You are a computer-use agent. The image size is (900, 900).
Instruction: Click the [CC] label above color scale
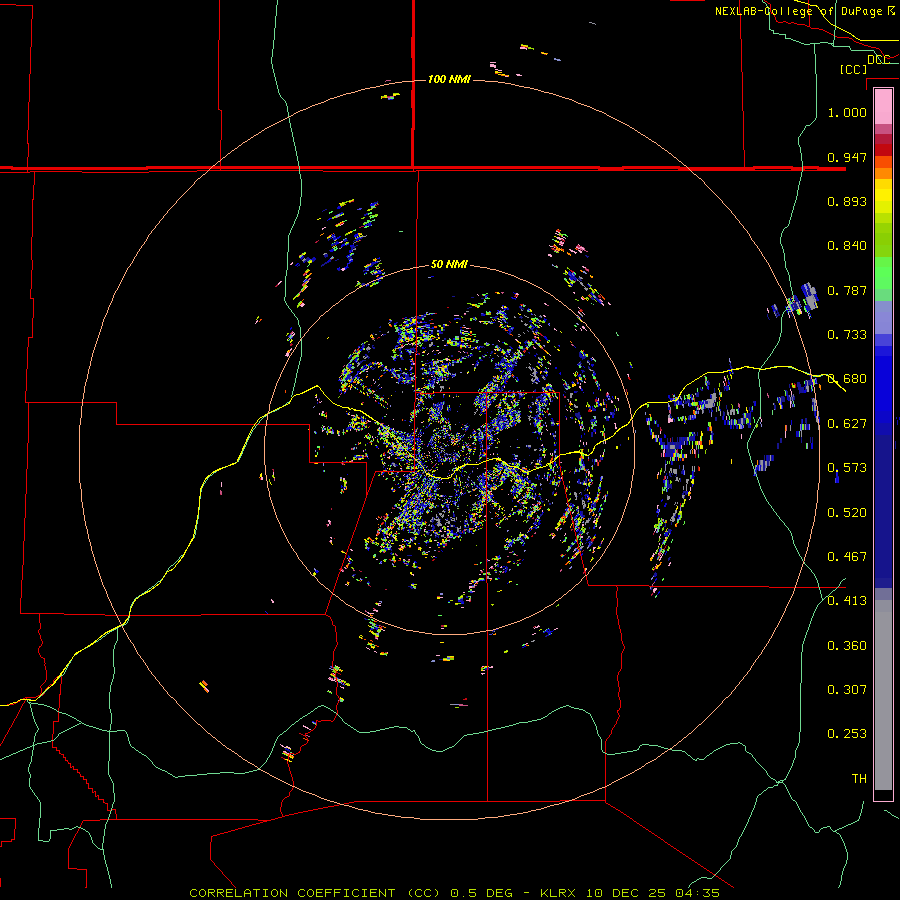tap(854, 69)
